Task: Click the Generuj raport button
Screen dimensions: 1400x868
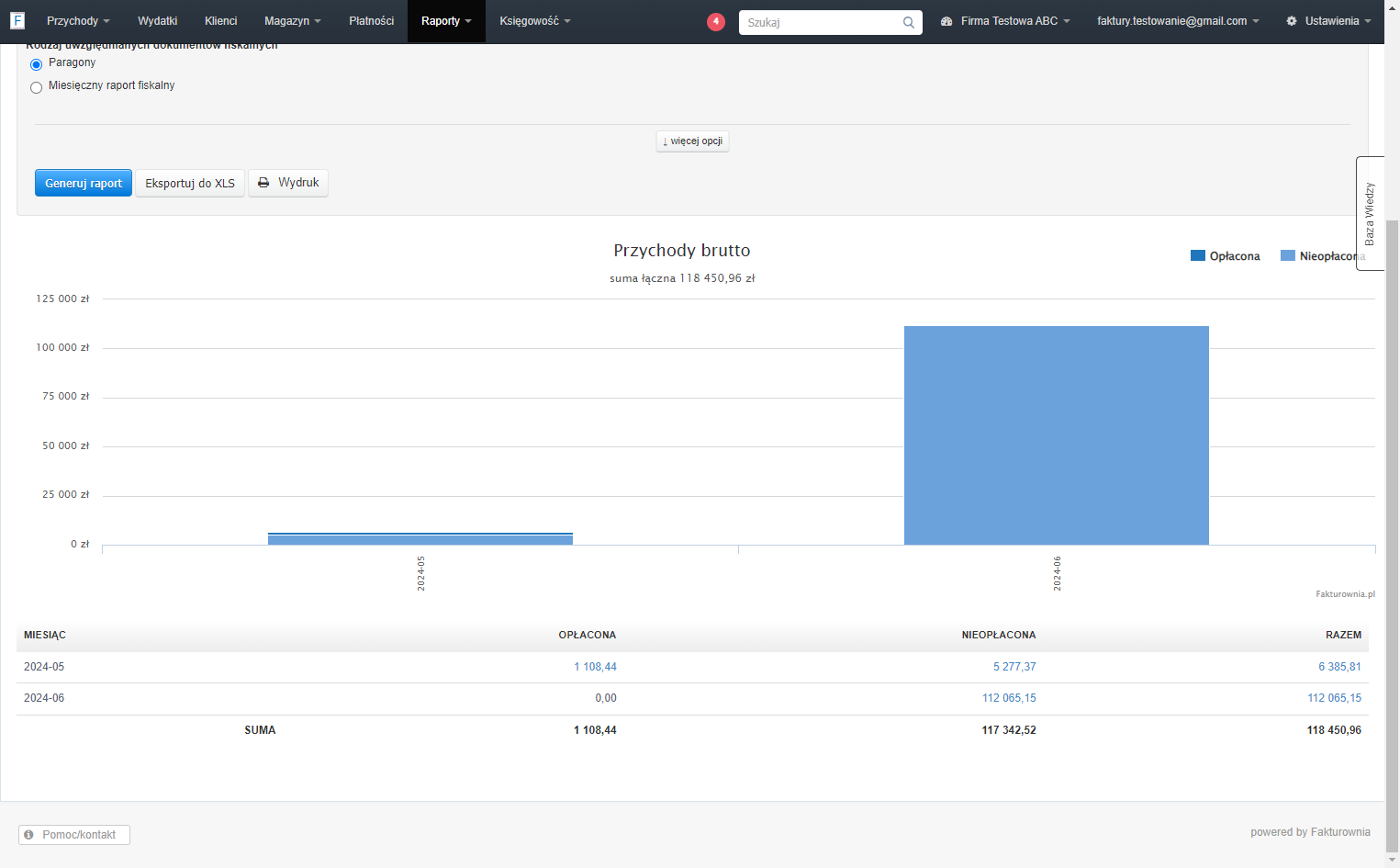Action: click(x=84, y=183)
